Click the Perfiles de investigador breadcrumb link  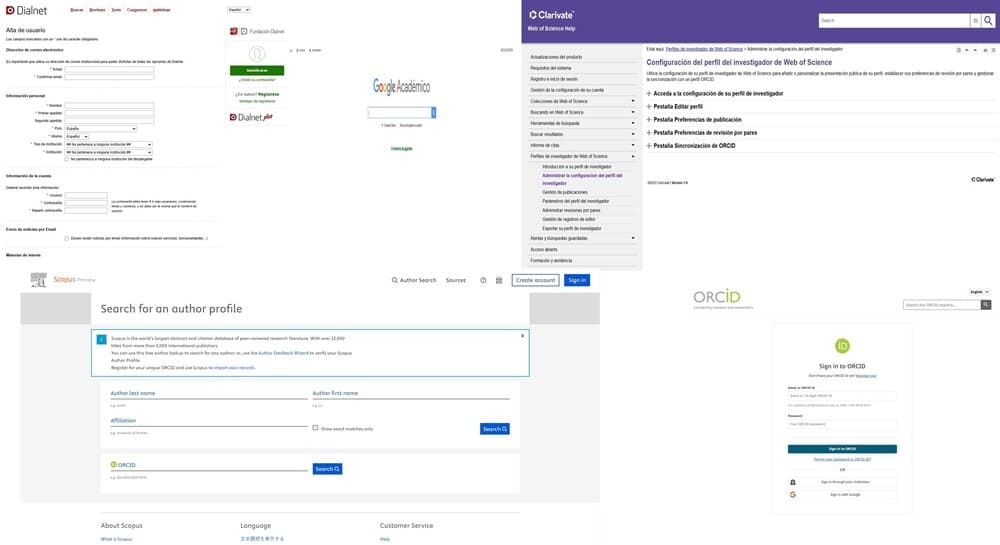tap(704, 49)
